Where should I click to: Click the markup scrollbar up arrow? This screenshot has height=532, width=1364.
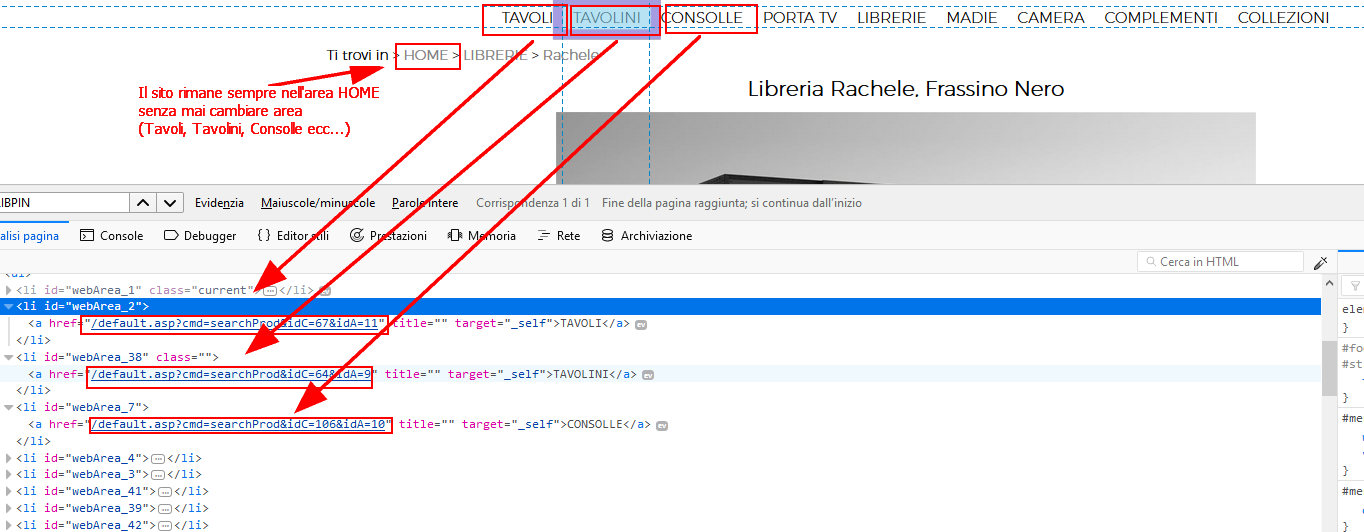tap(1329, 283)
